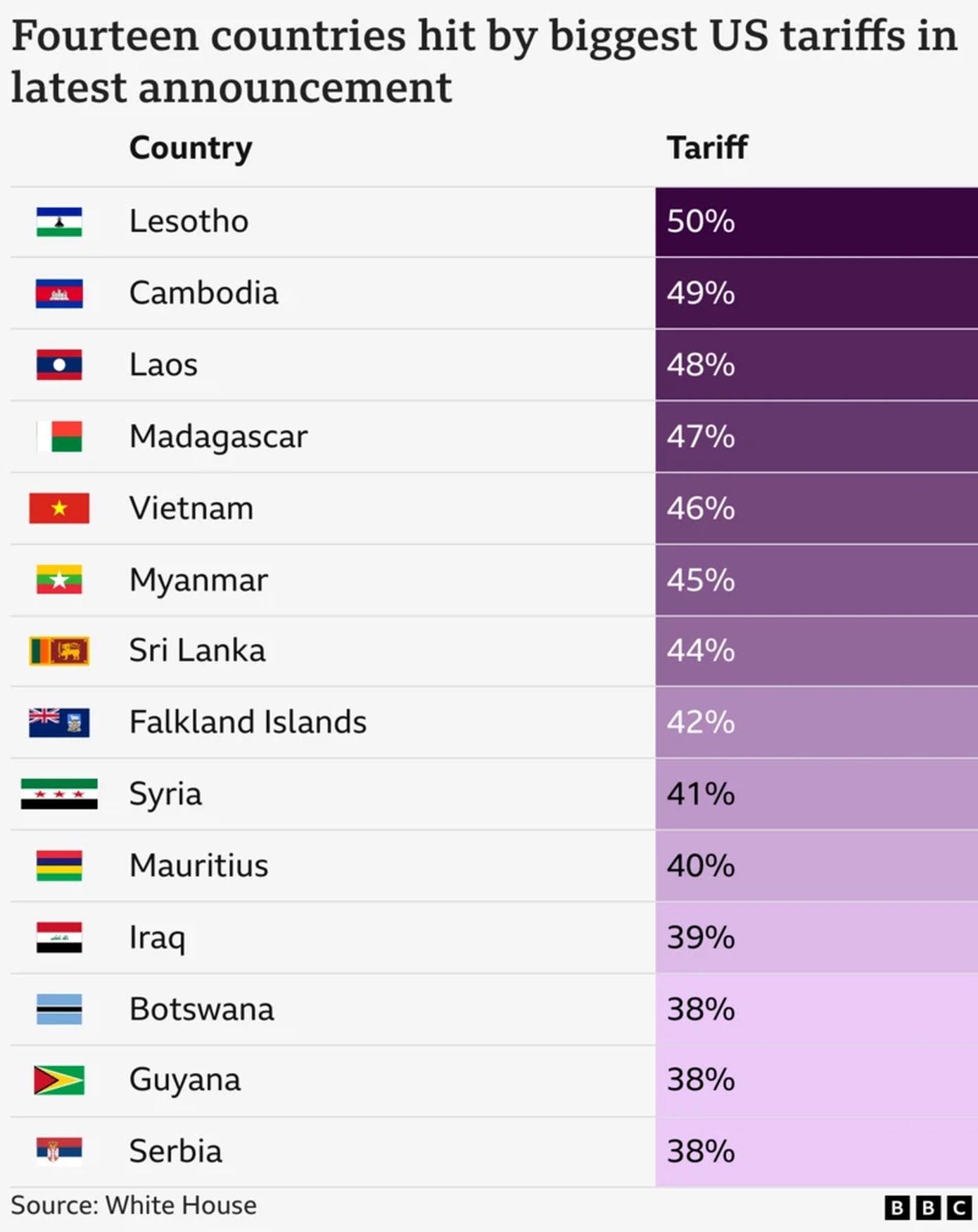The width and height of the screenshot is (978, 1232).
Task: Click the Cambodia flag icon
Action: (59, 293)
